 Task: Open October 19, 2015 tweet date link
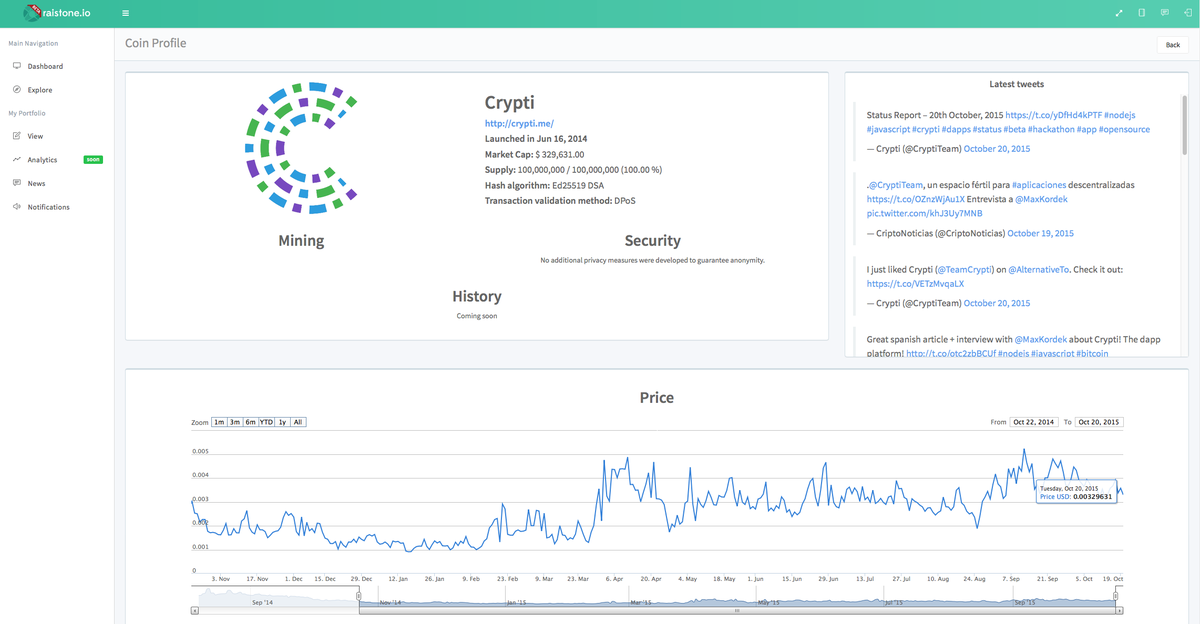click(x=1040, y=233)
